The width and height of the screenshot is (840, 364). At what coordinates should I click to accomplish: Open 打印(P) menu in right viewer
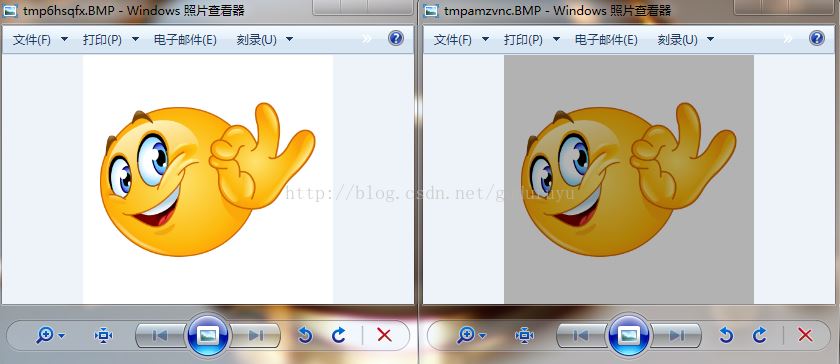[x=532, y=40]
